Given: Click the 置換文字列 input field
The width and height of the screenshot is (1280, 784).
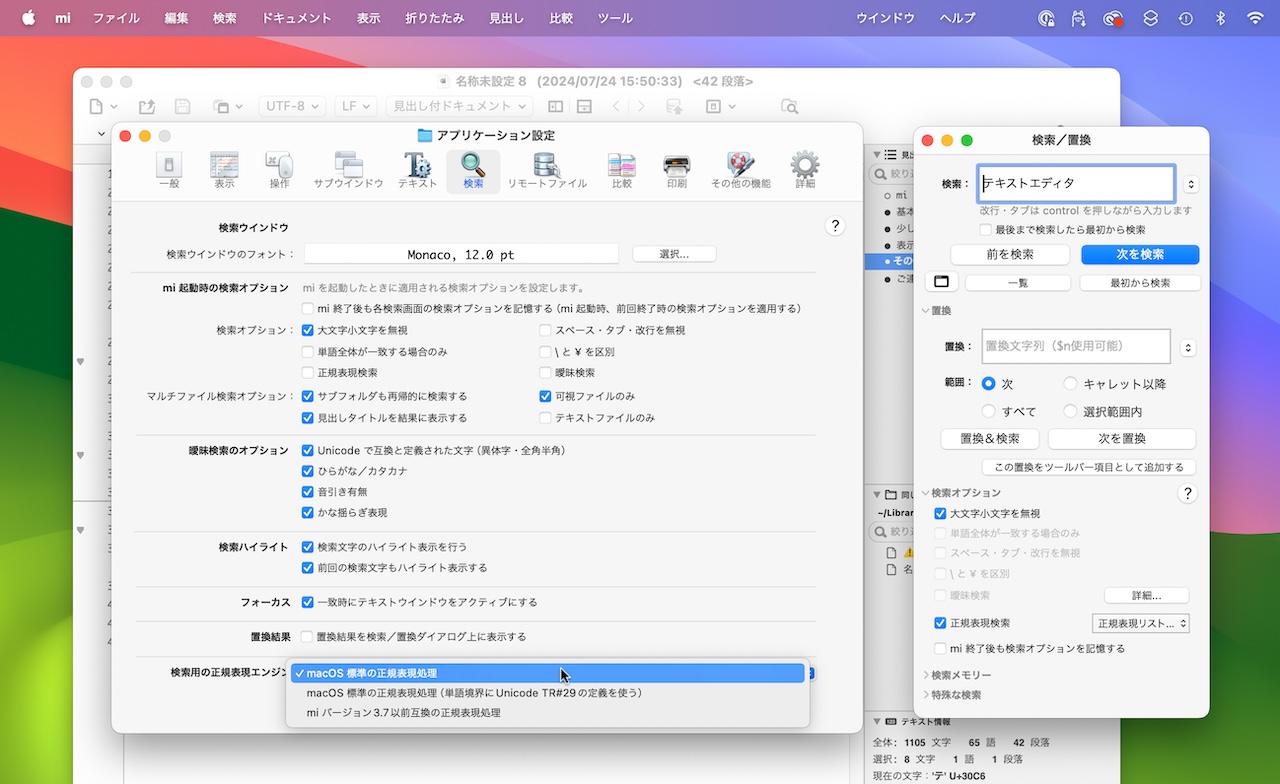Looking at the screenshot, I should point(1075,346).
